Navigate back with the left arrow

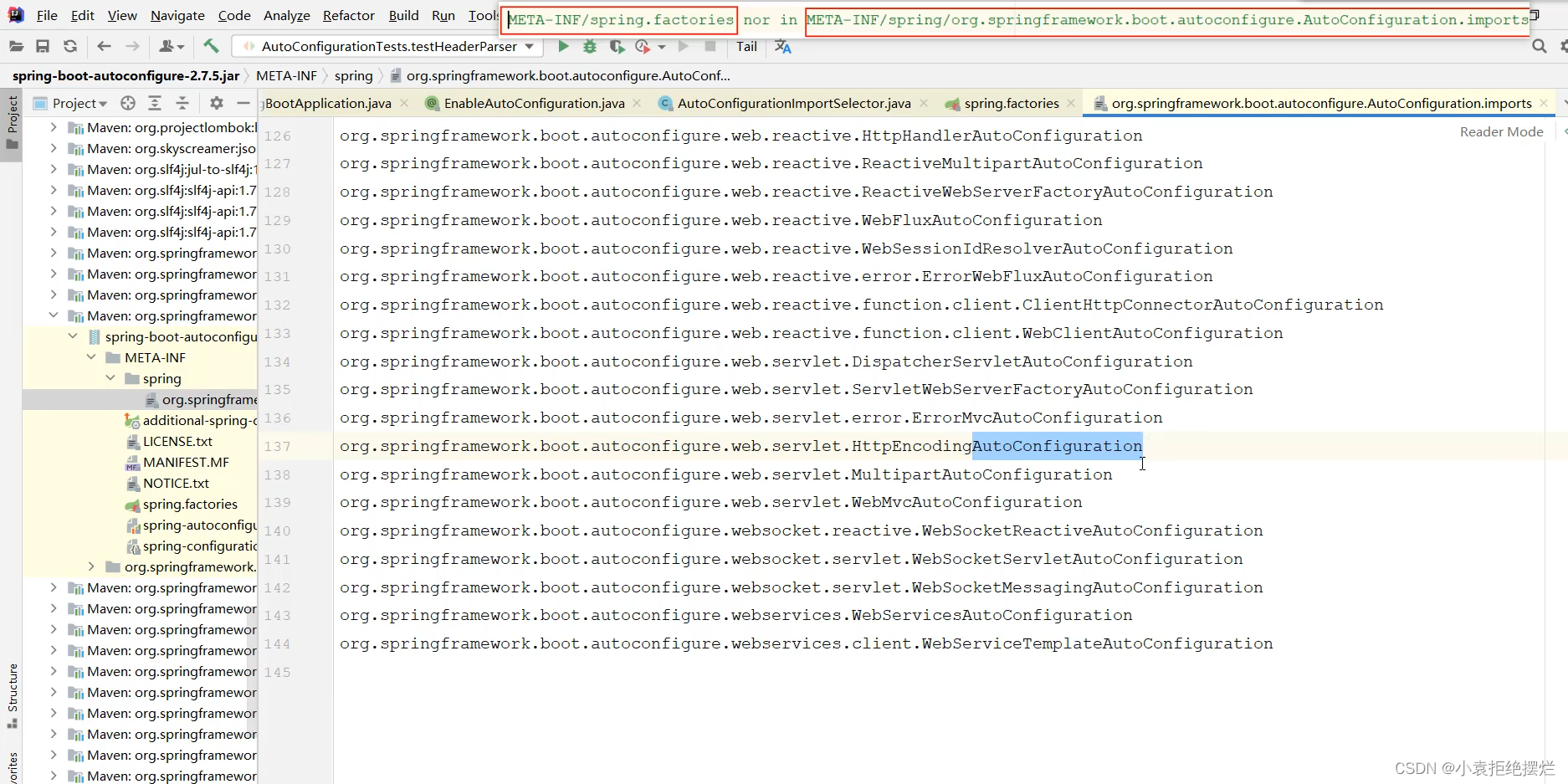tap(104, 47)
